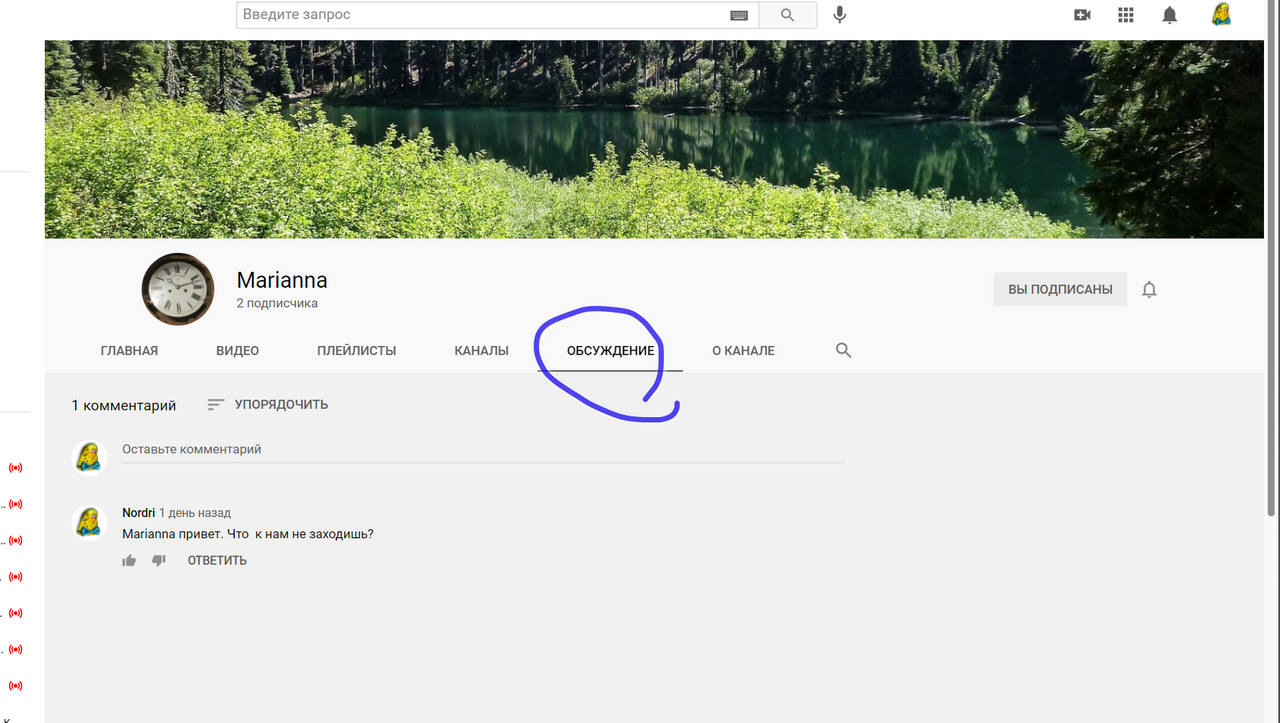Viewport: 1280px width, 723px height.
Task: Open account avatar menu in top bar
Action: point(1221,14)
